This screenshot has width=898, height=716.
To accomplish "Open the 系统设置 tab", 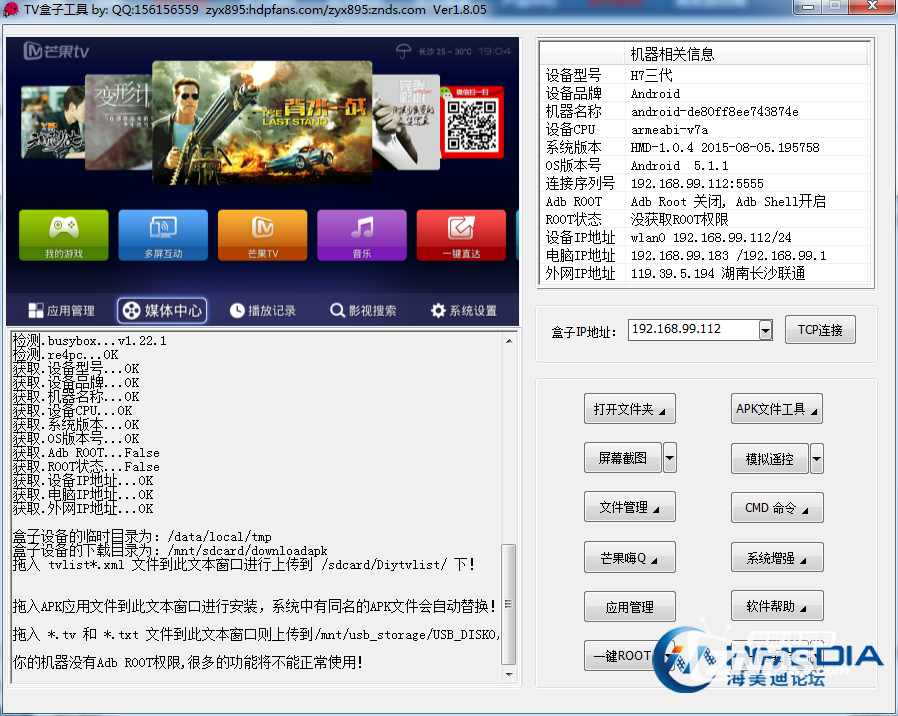I will coord(464,310).
